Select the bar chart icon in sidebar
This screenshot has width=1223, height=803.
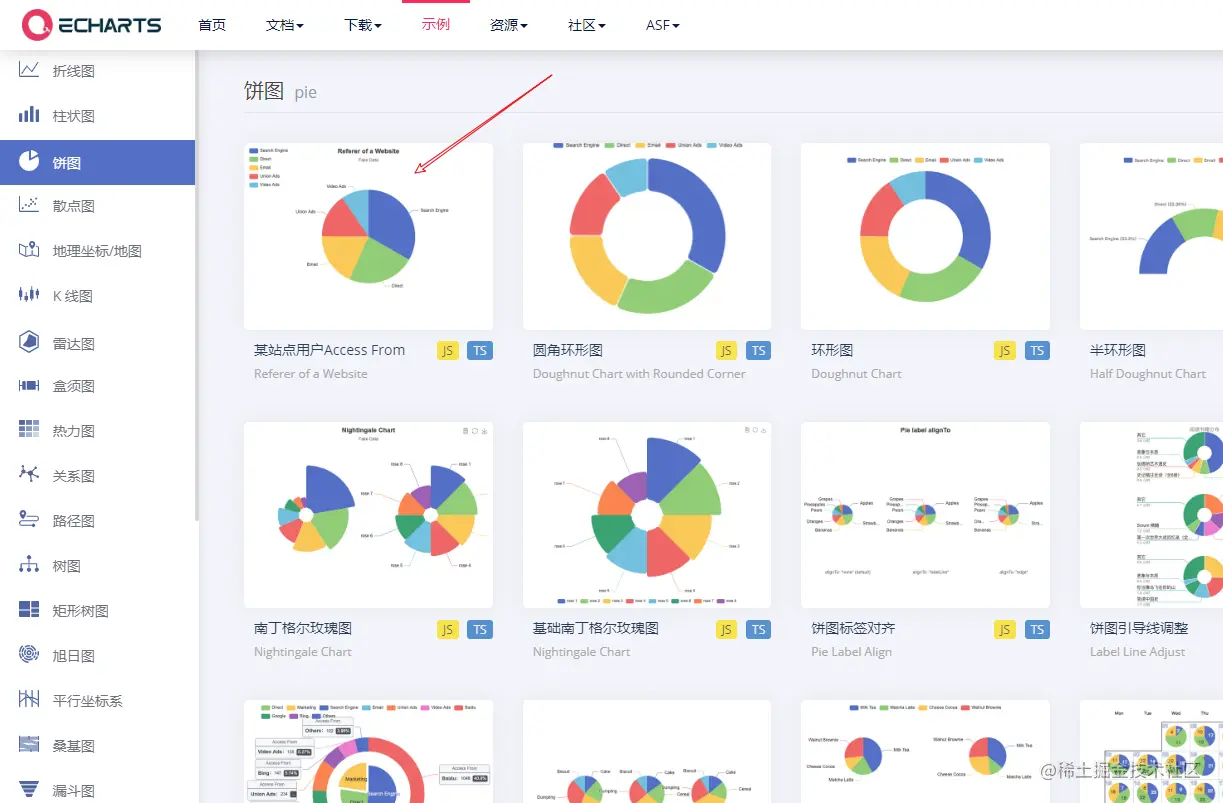click(x=29, y=115)
